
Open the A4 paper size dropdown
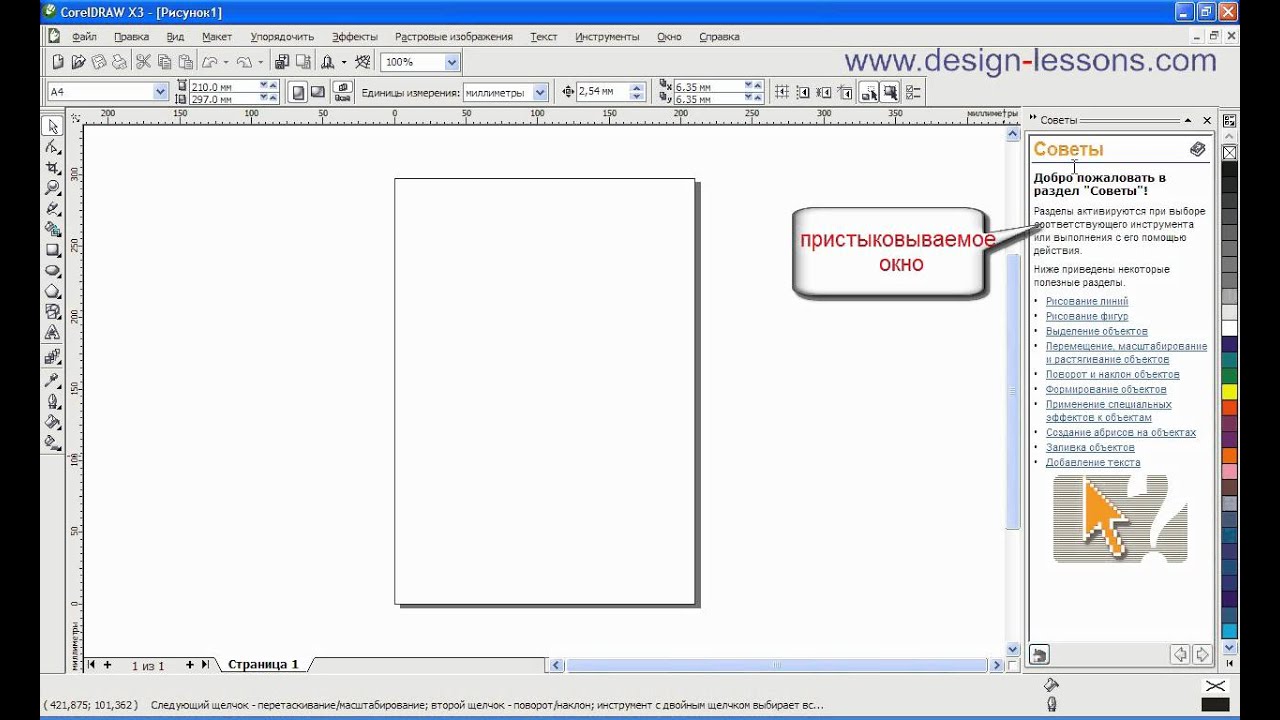pyautogui.click(x=160, y=92)
